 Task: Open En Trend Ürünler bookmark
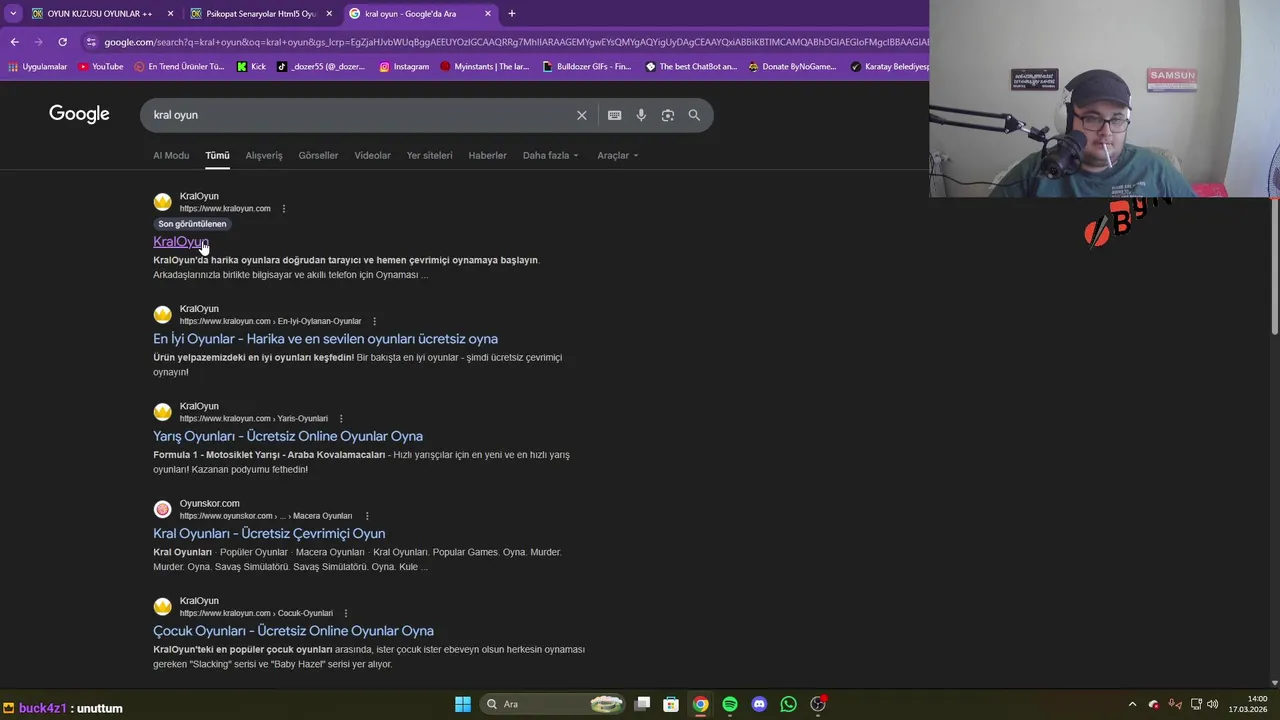tap(178, 67)
